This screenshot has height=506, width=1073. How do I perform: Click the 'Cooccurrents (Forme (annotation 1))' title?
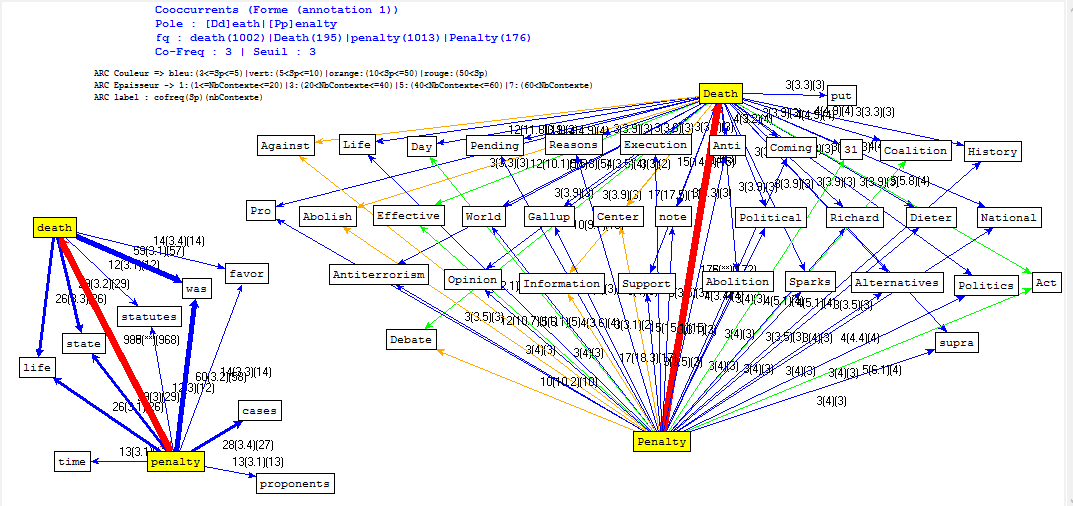coord(276,10)
